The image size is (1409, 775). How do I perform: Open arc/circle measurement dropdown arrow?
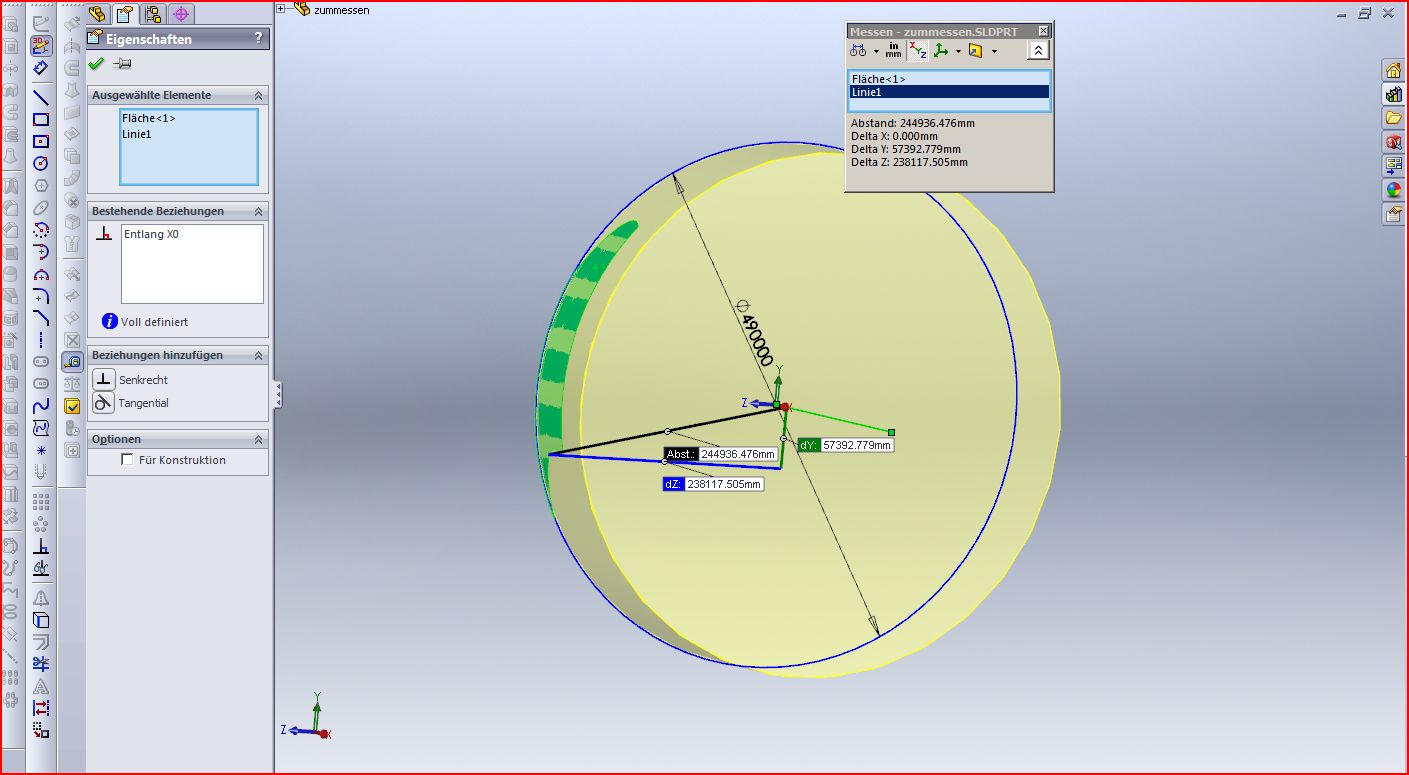pos(876,51)
